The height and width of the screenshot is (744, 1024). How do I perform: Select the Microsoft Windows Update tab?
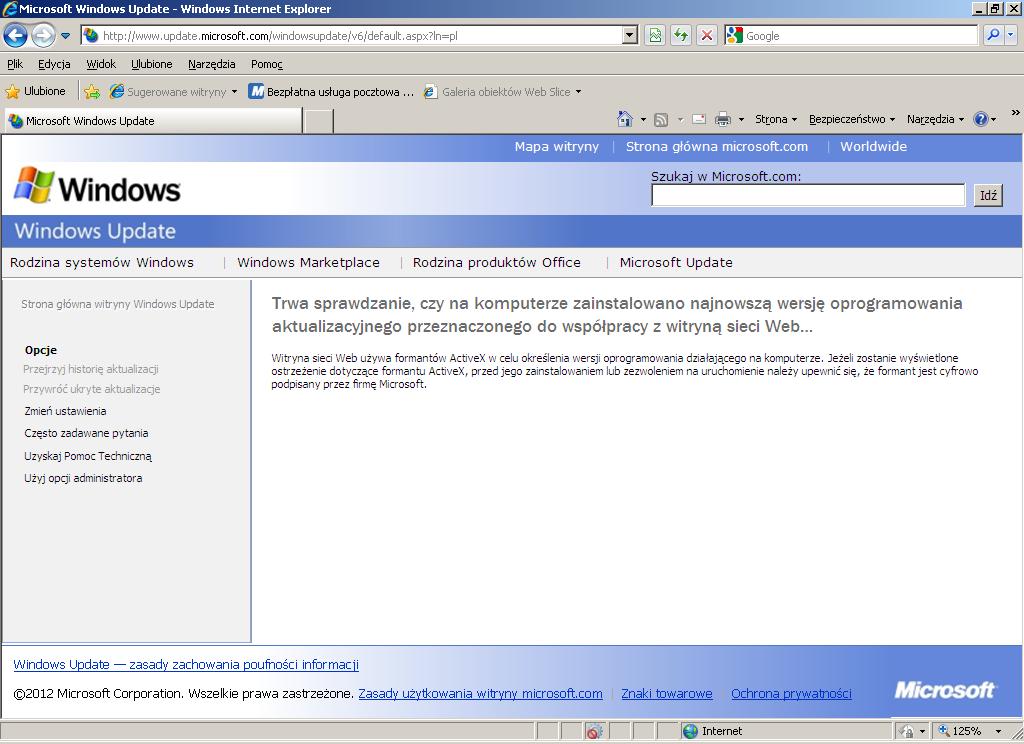click(153, 121)
